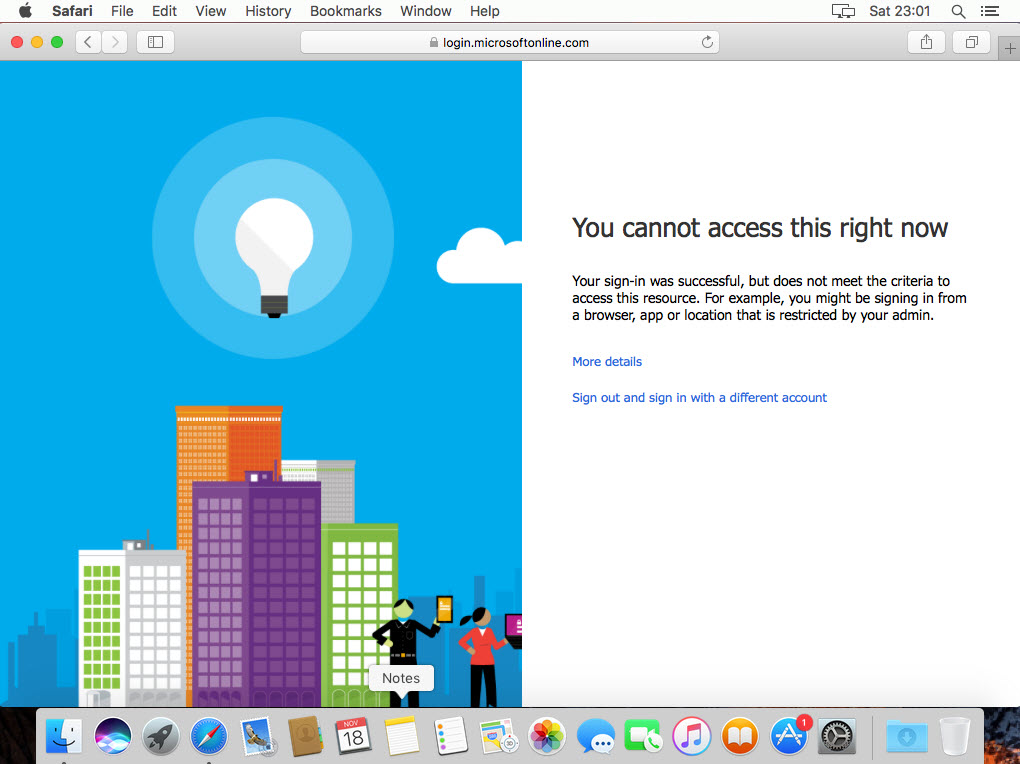Open Contacts from the Dock
The height and width of the screenshot is (764, 1020).
coord(305,737)
